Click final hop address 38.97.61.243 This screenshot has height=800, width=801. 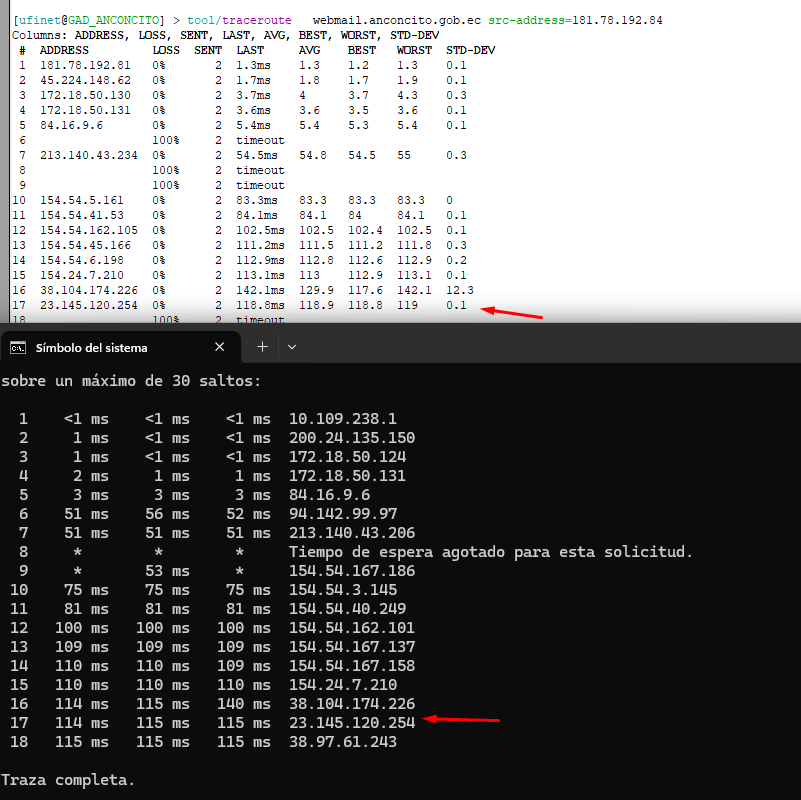pos(342,742)
